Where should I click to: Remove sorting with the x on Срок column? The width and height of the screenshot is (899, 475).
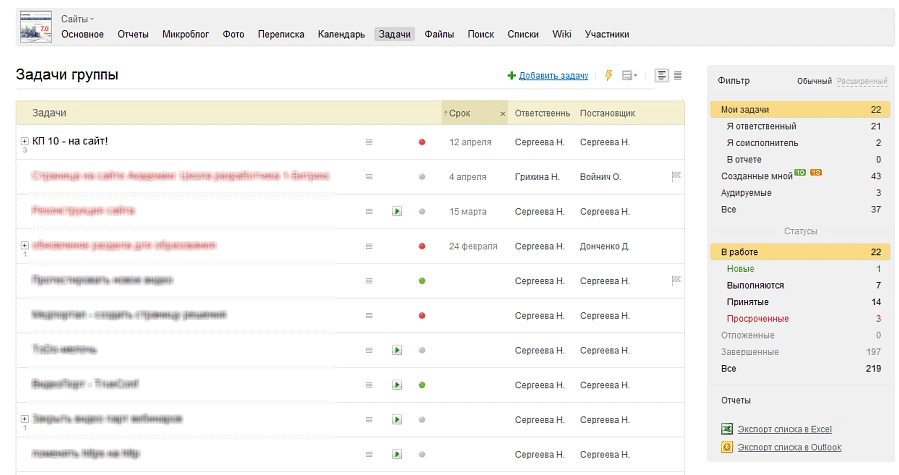[502, 114]
